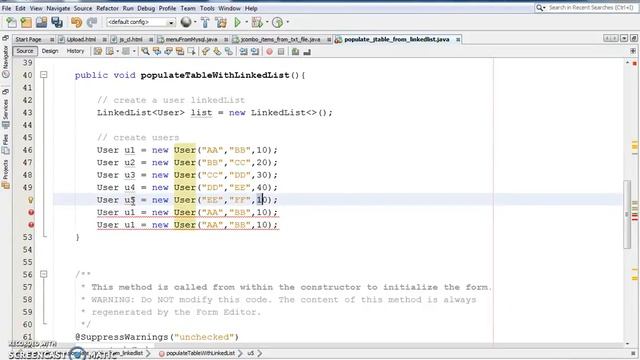
Task: Toggle Rectangular Selection mode
Action: (191, 51)
